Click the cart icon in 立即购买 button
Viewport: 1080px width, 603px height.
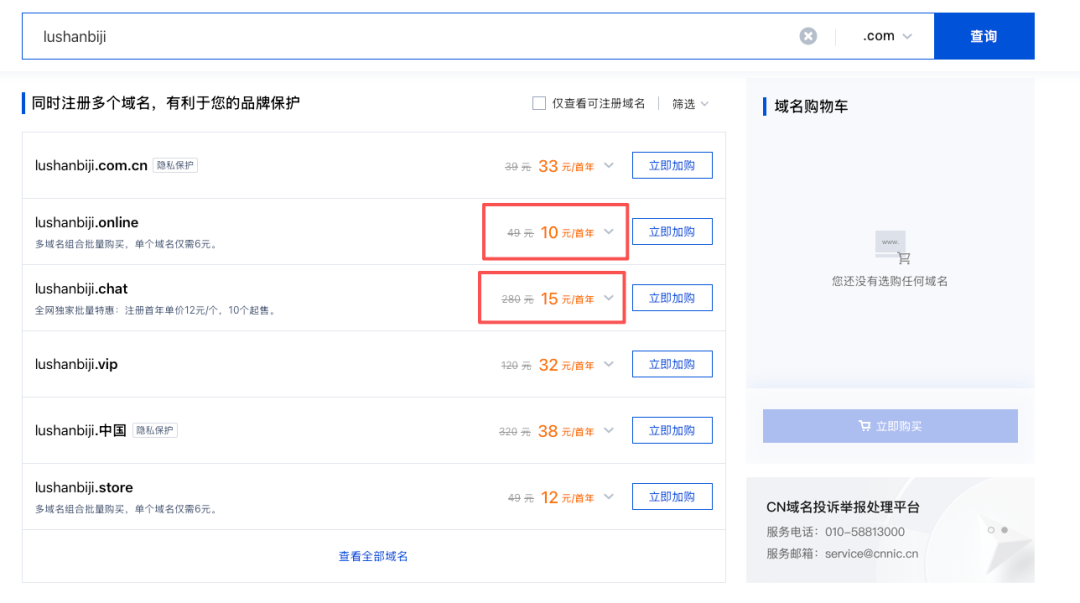864,426
